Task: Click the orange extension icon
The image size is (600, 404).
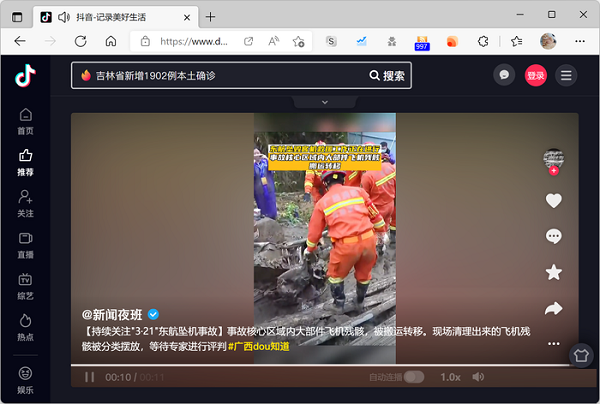Action: (x=452, y=41)
